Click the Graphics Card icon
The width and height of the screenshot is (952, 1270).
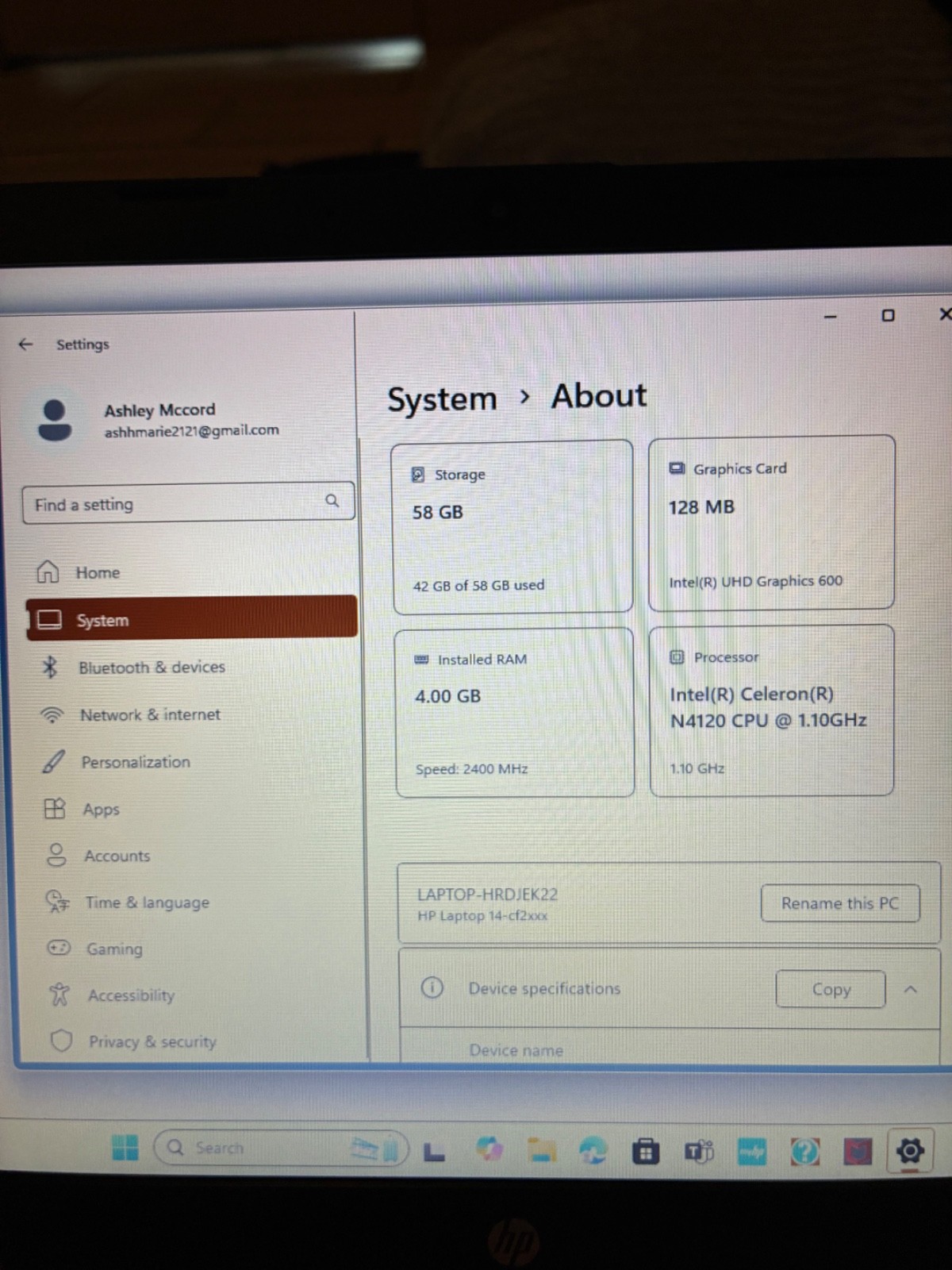click(677, 468)
